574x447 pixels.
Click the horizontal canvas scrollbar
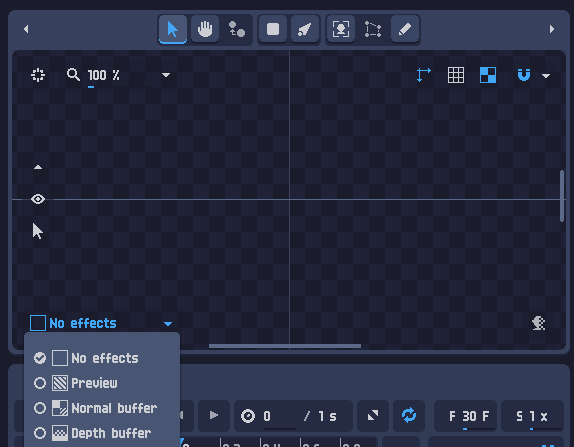285,346
